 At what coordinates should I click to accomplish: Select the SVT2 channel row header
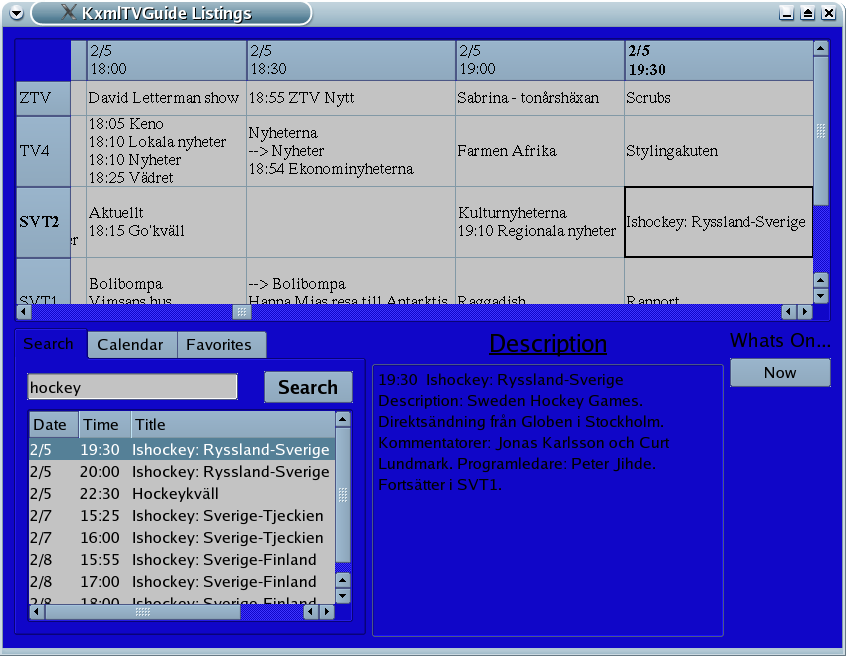tap(43, 222)
